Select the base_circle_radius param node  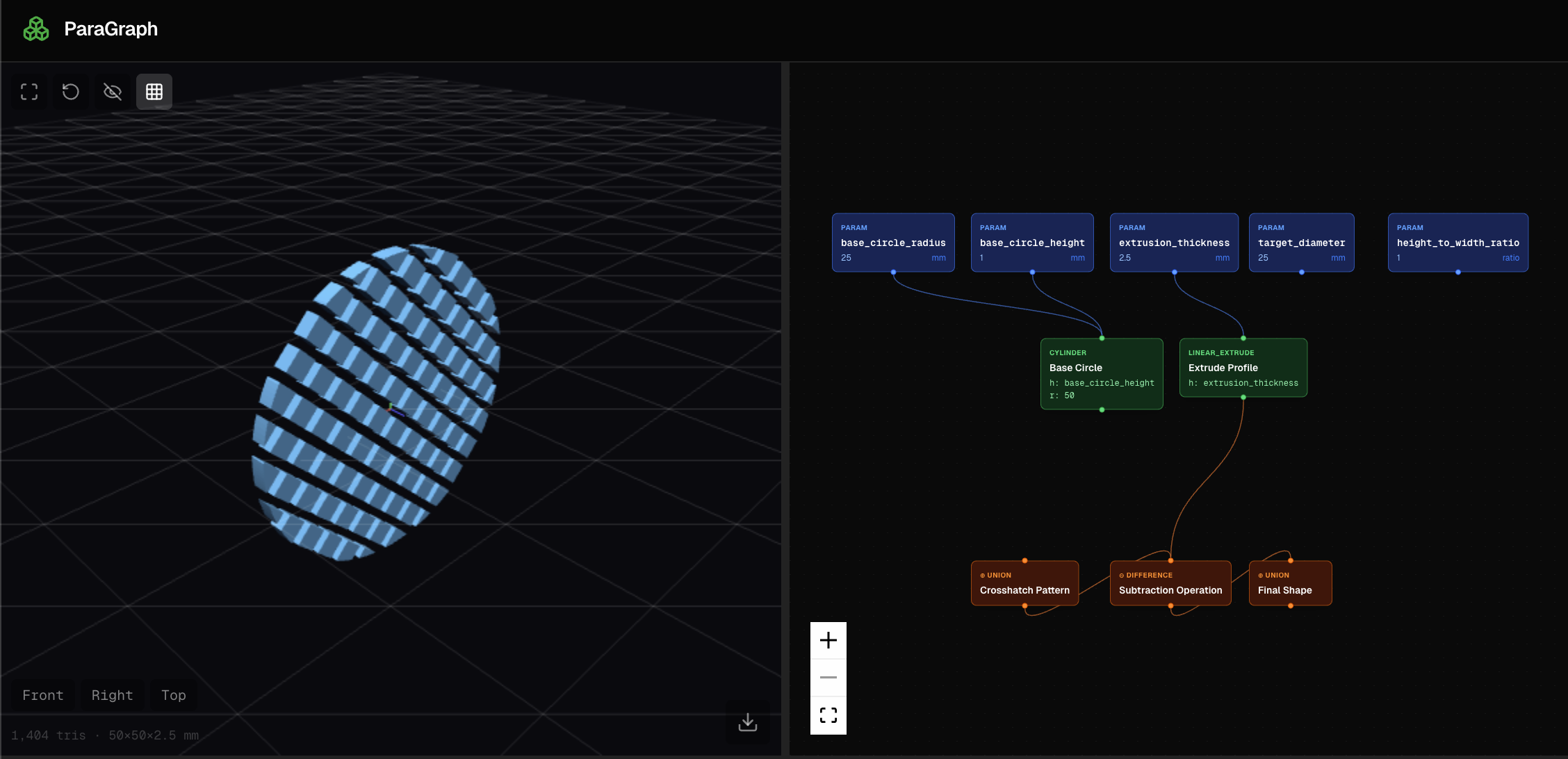point(893,243)
